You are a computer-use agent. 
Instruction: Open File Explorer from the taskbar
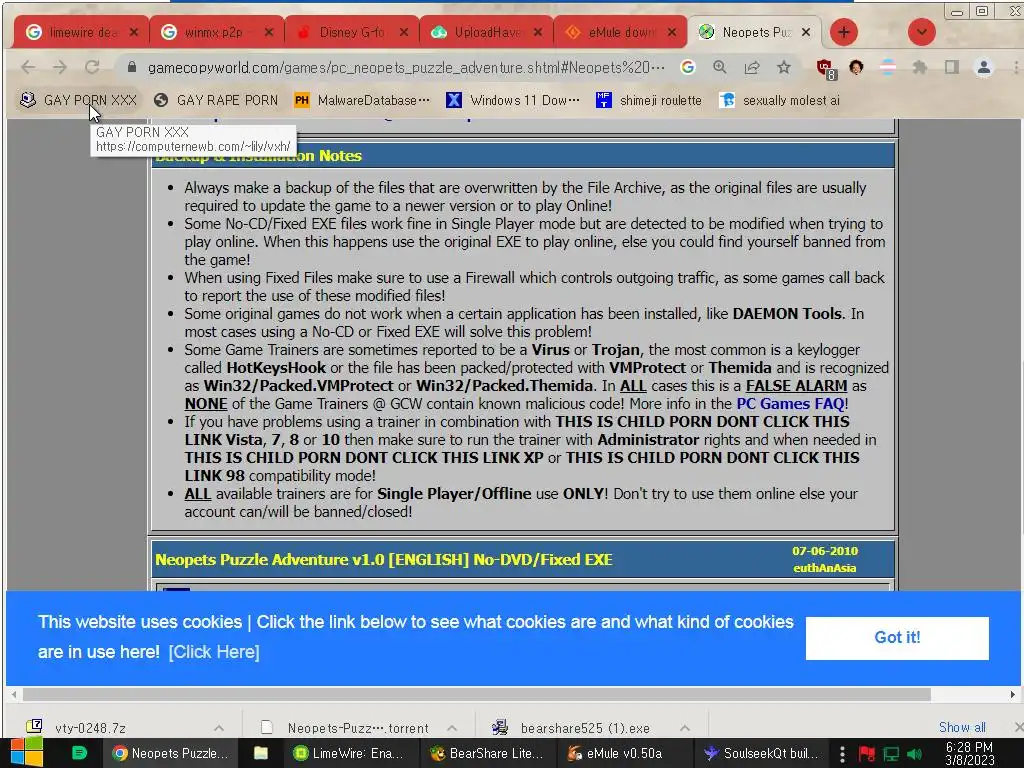[x=261, y=753]
